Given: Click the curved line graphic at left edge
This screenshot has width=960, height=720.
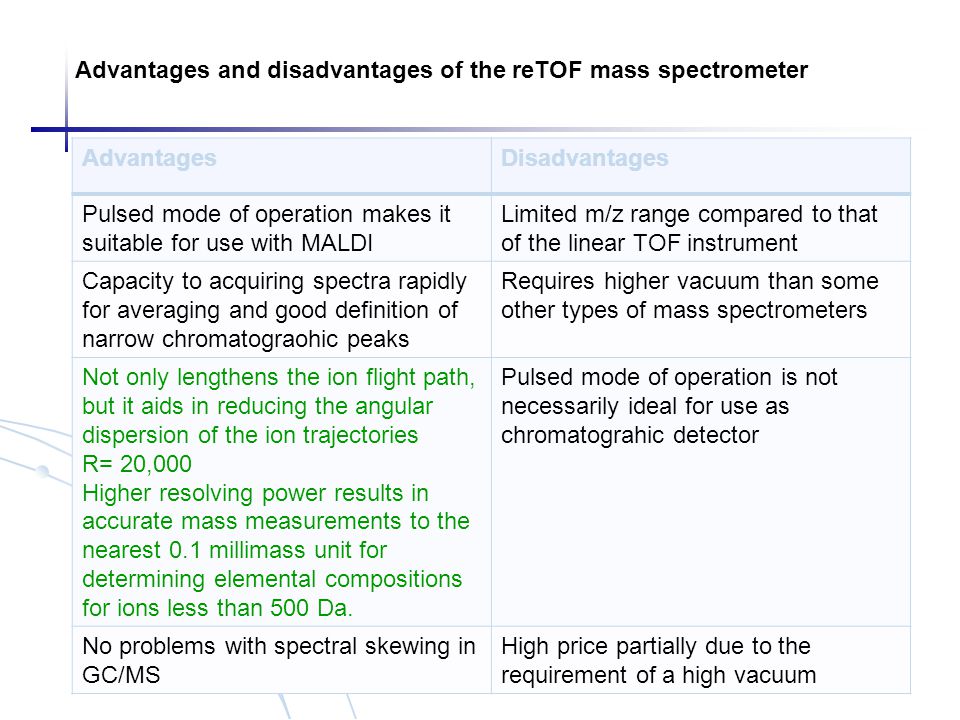Looking at the screenshot, I should point(36,452).
